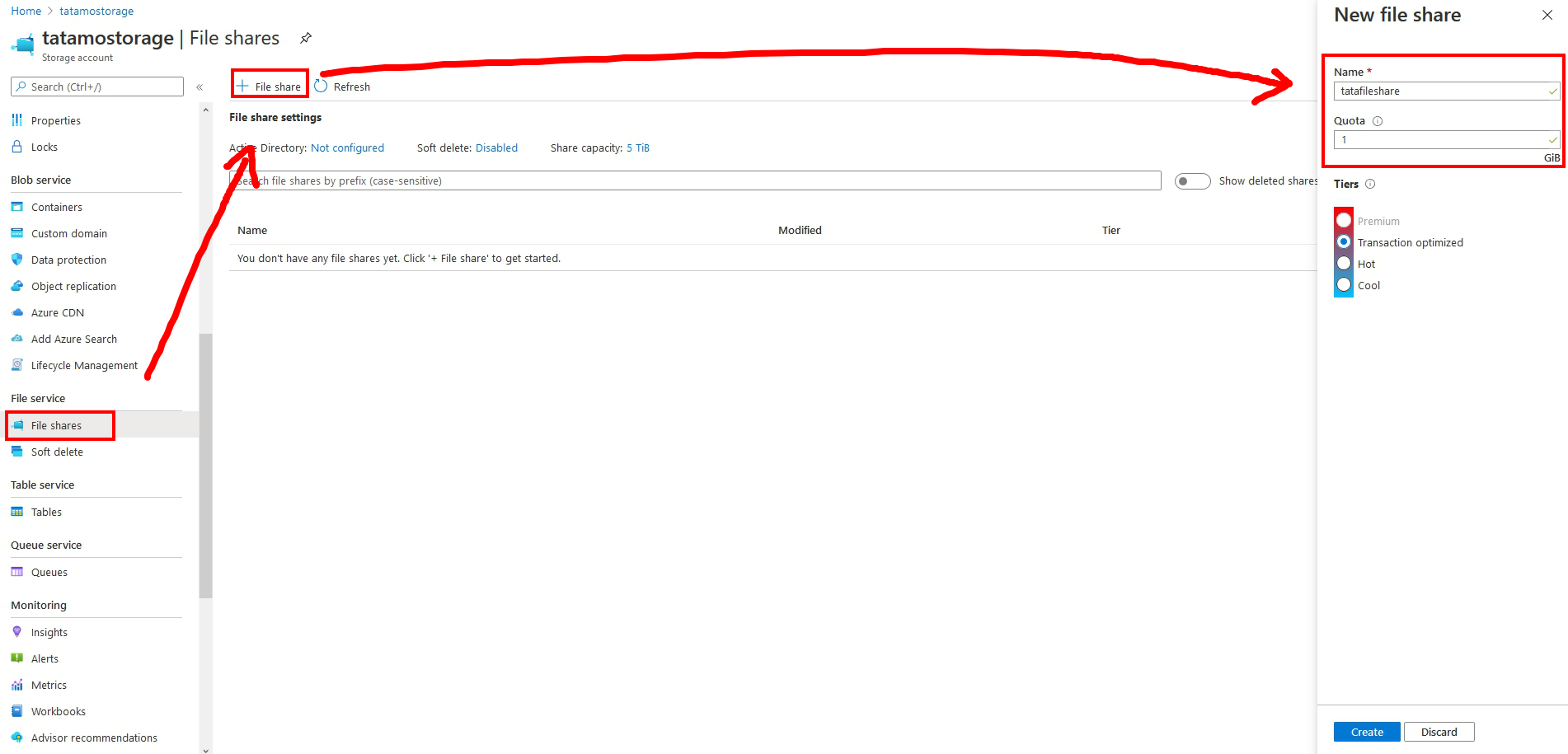Click Not configured Active Directory link

click(x=347, y=148)
